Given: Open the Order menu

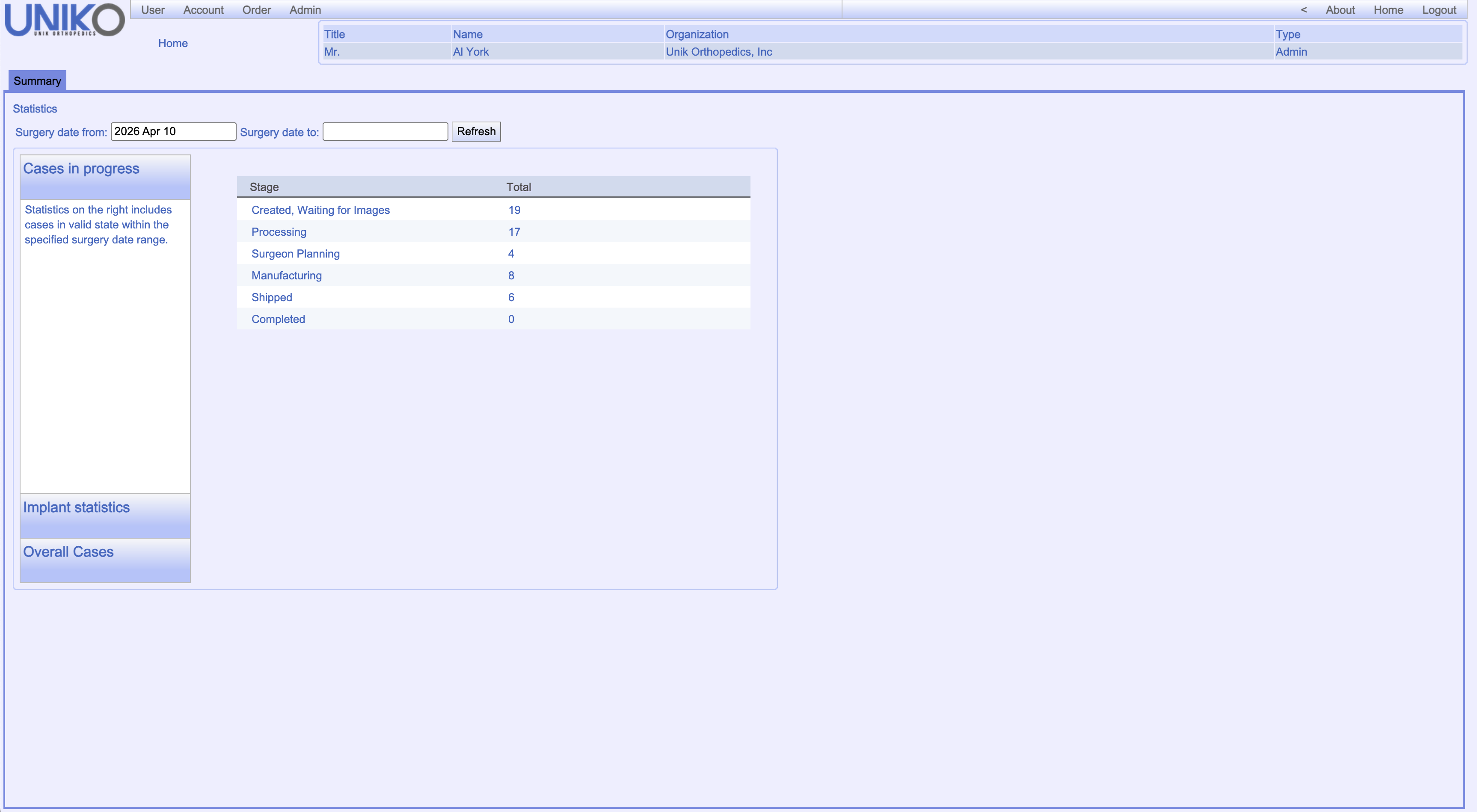Looking at the screenshot, I should 256,10.
